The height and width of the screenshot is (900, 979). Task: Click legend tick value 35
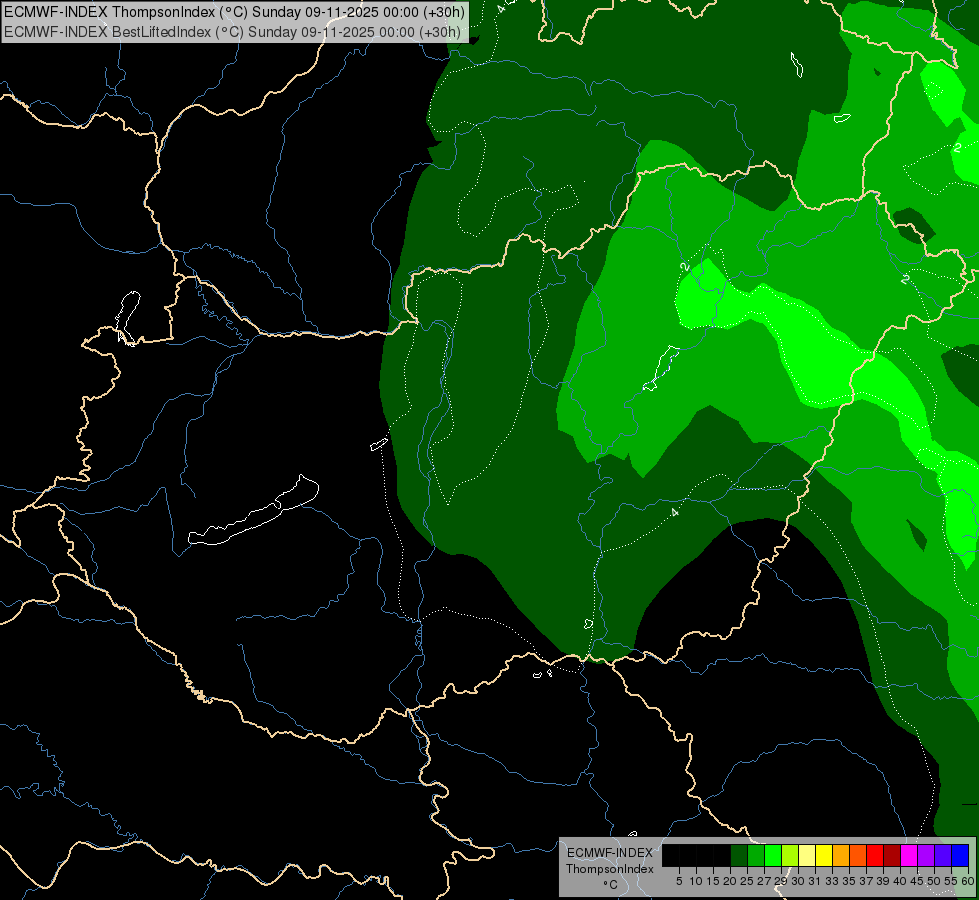[849, 881]
